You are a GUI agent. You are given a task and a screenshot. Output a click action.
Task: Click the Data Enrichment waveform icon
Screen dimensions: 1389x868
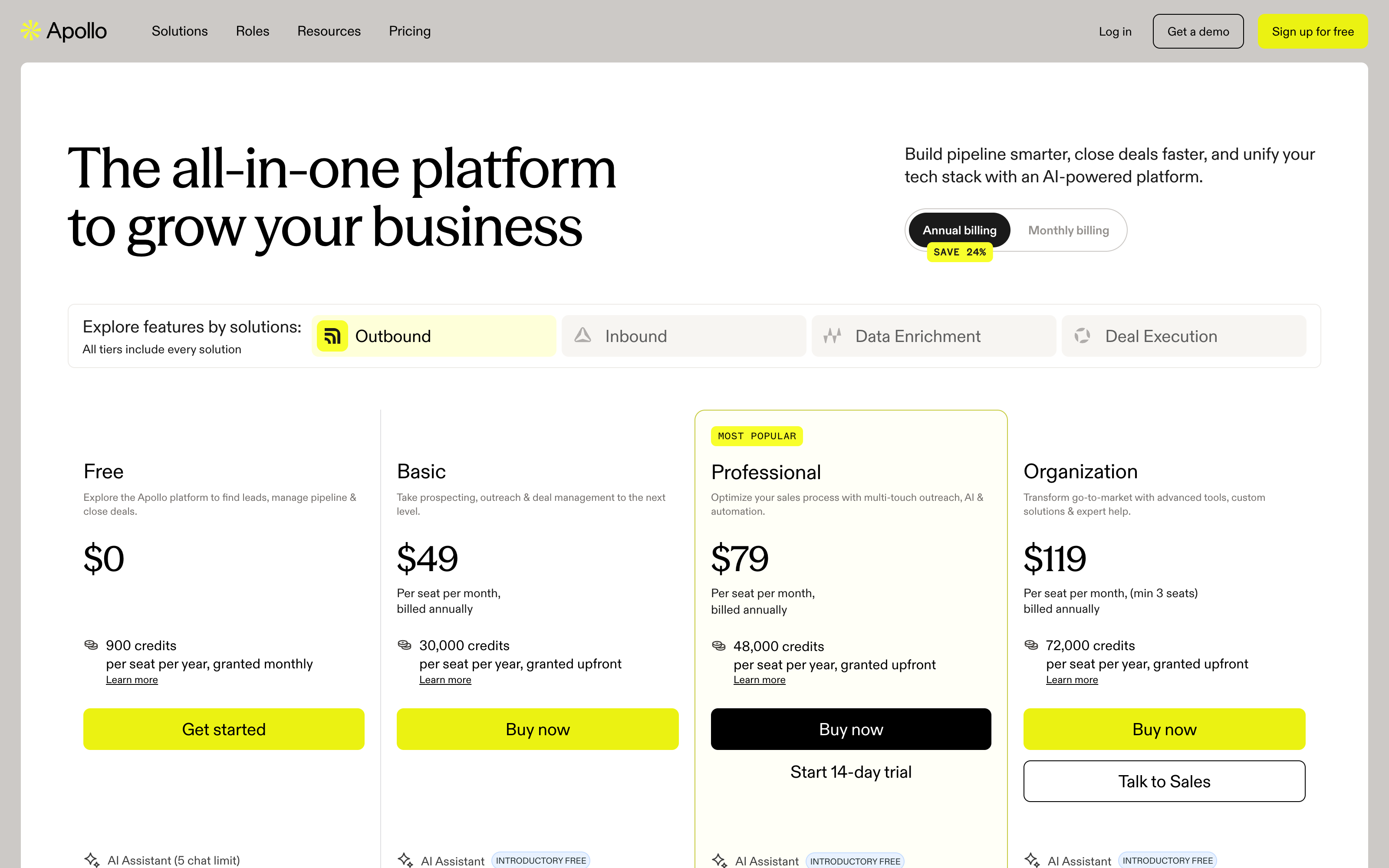coord(832,335)
